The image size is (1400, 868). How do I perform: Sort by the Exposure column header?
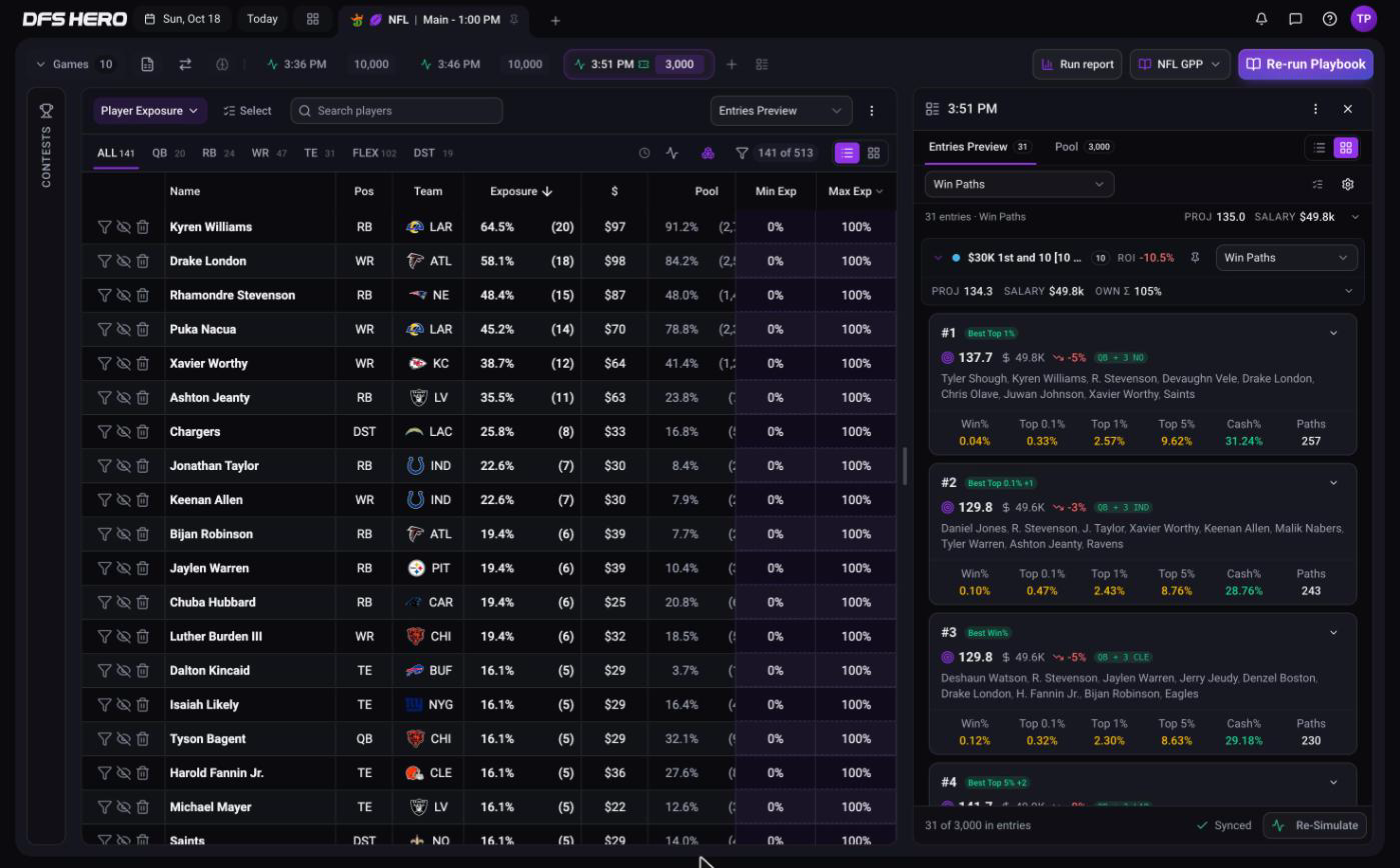(521, 191)
